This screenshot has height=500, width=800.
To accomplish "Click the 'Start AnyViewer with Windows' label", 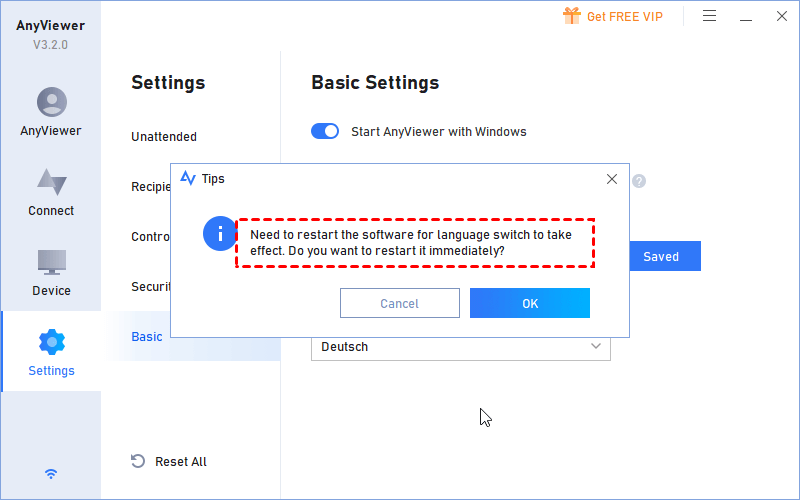I will tap(439, 132).
